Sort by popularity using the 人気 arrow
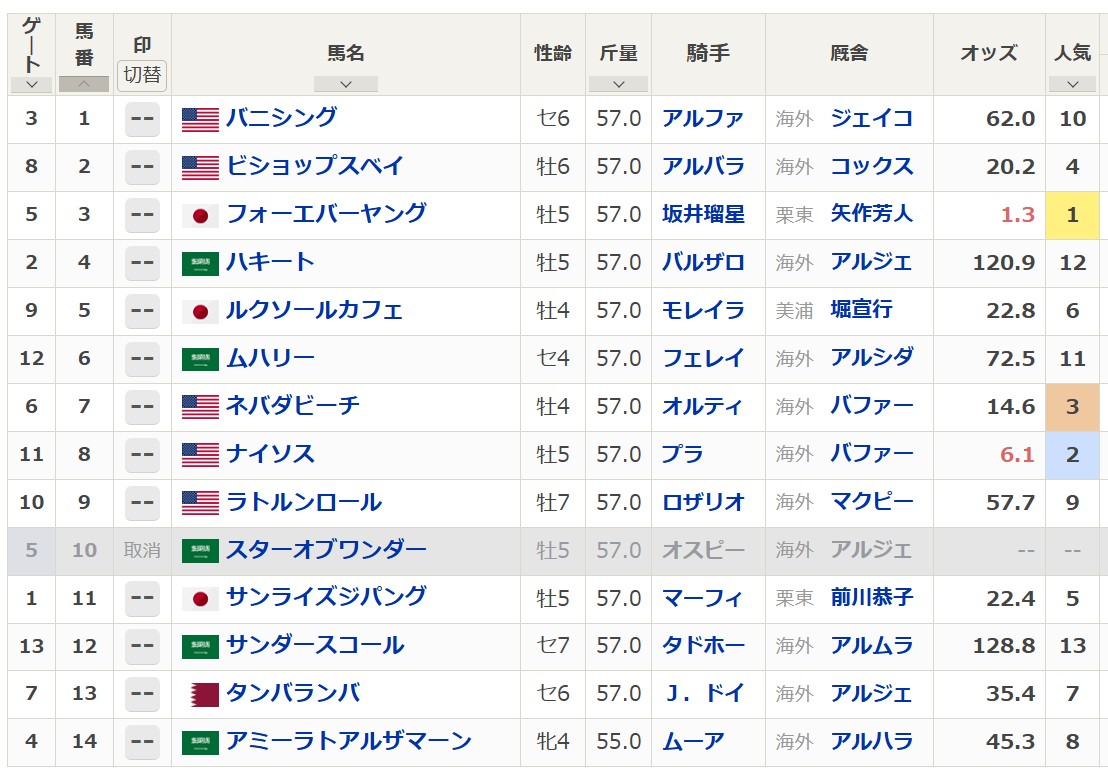Screen dimensions: 1108x768 click(1072, 85)
